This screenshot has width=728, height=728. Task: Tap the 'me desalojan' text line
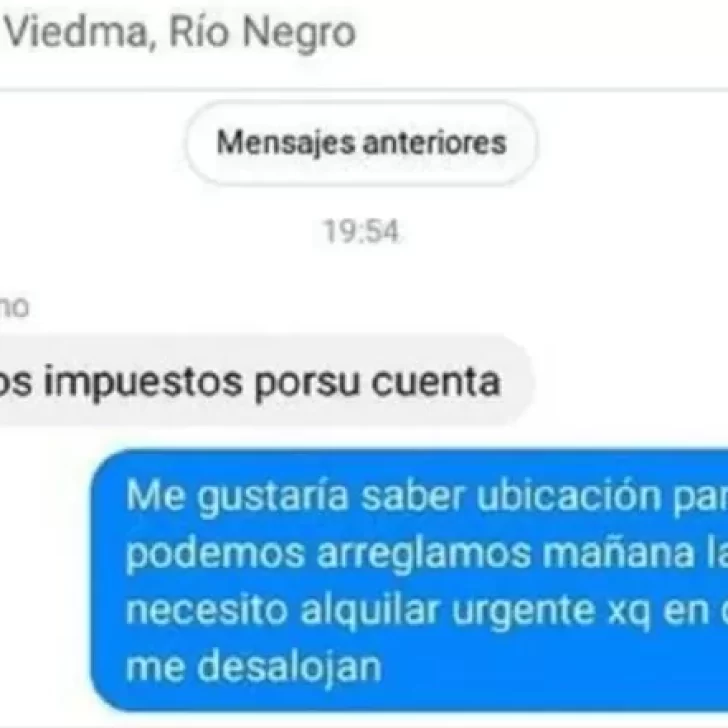(254, 667)
